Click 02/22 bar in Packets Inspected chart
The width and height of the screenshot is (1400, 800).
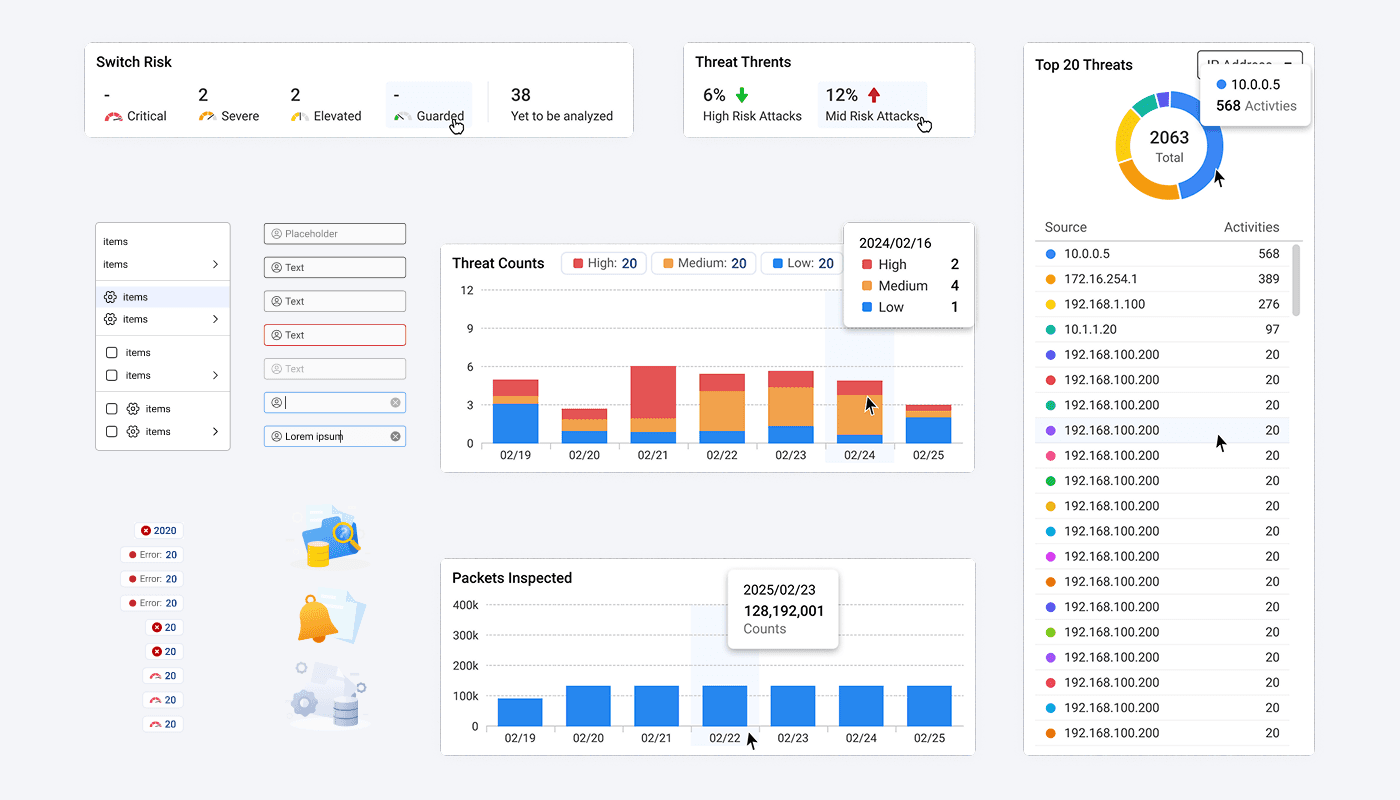point(724,706)
